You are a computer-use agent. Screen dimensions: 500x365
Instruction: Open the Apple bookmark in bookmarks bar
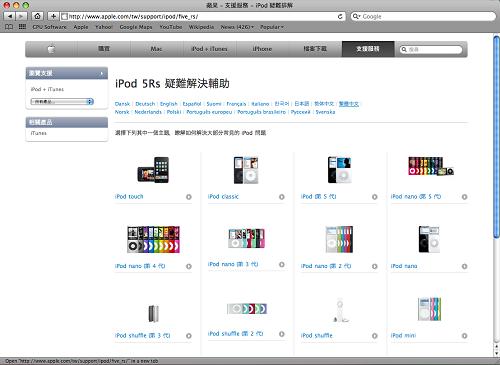81,27
